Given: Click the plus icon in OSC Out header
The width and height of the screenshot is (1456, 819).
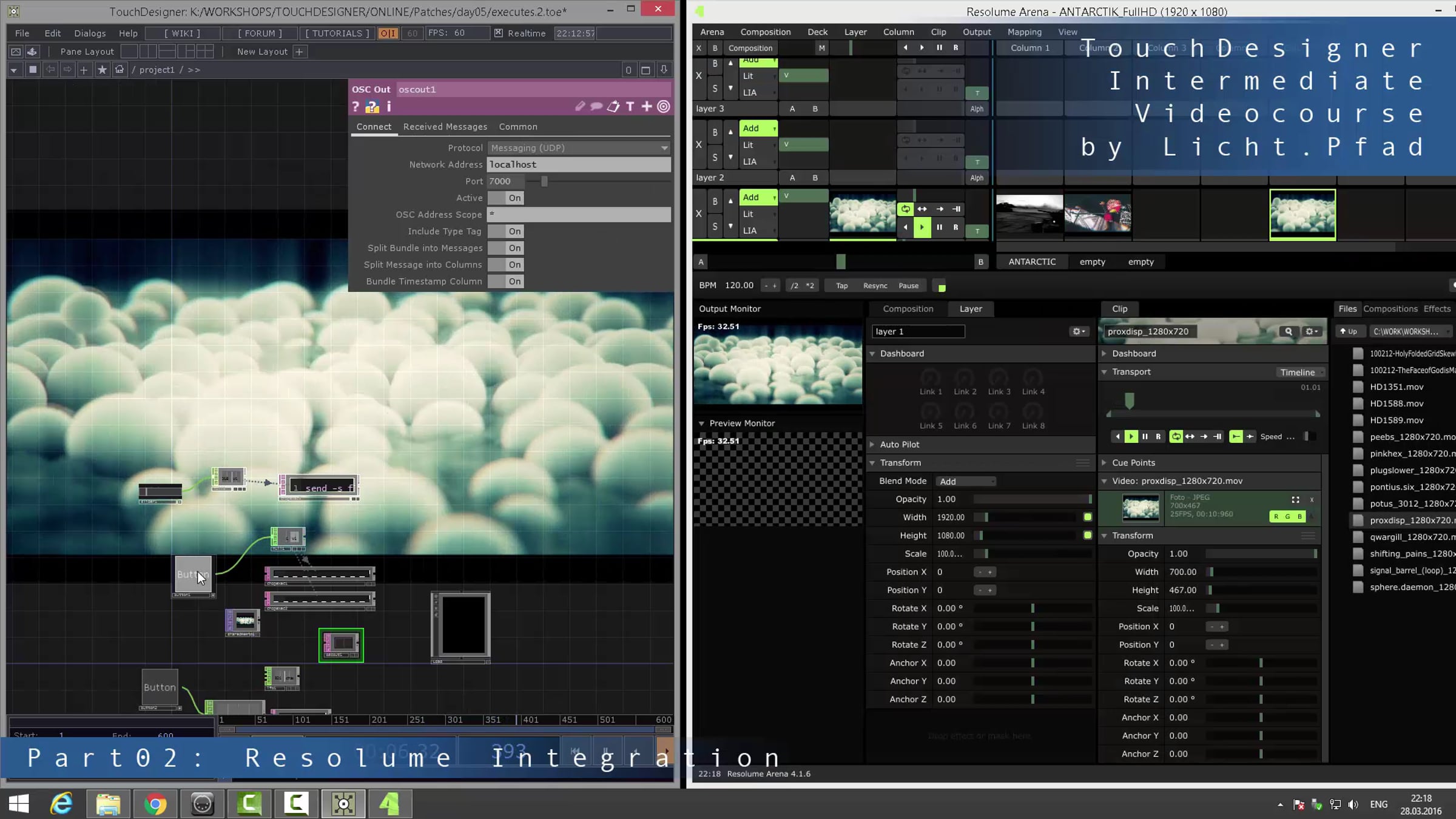Looking at the screenshot, I should click(647, 107).
